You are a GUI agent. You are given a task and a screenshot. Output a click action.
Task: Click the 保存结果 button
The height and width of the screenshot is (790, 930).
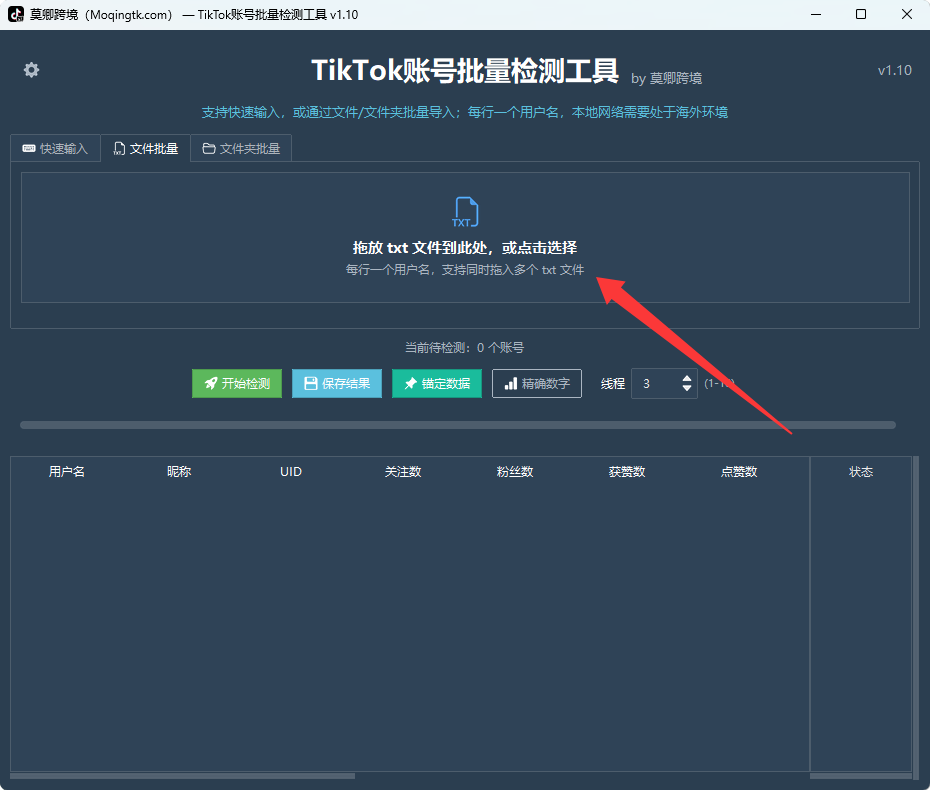[x=337, y=384]
